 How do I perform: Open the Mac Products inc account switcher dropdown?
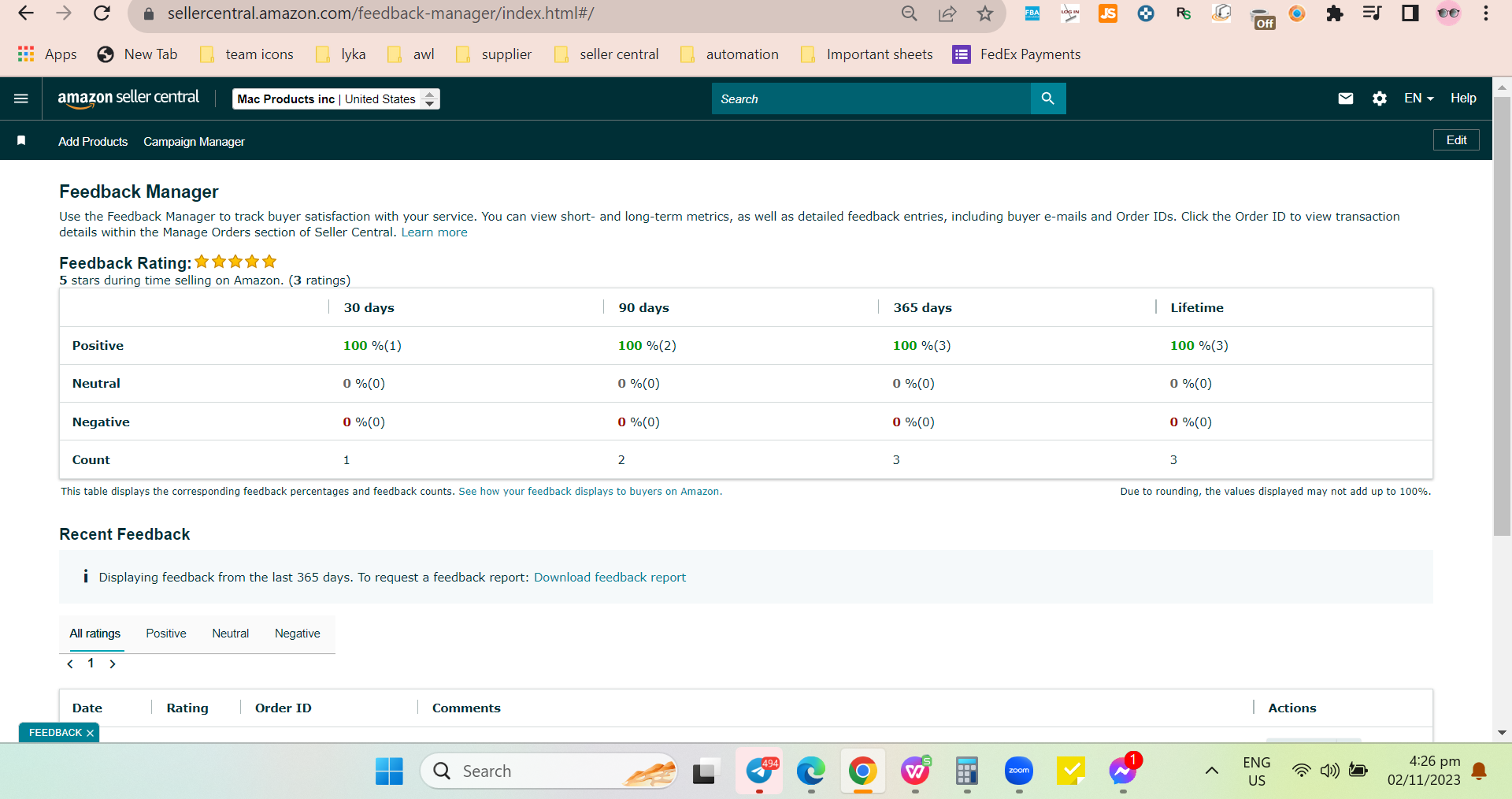[x=336, y=98]
